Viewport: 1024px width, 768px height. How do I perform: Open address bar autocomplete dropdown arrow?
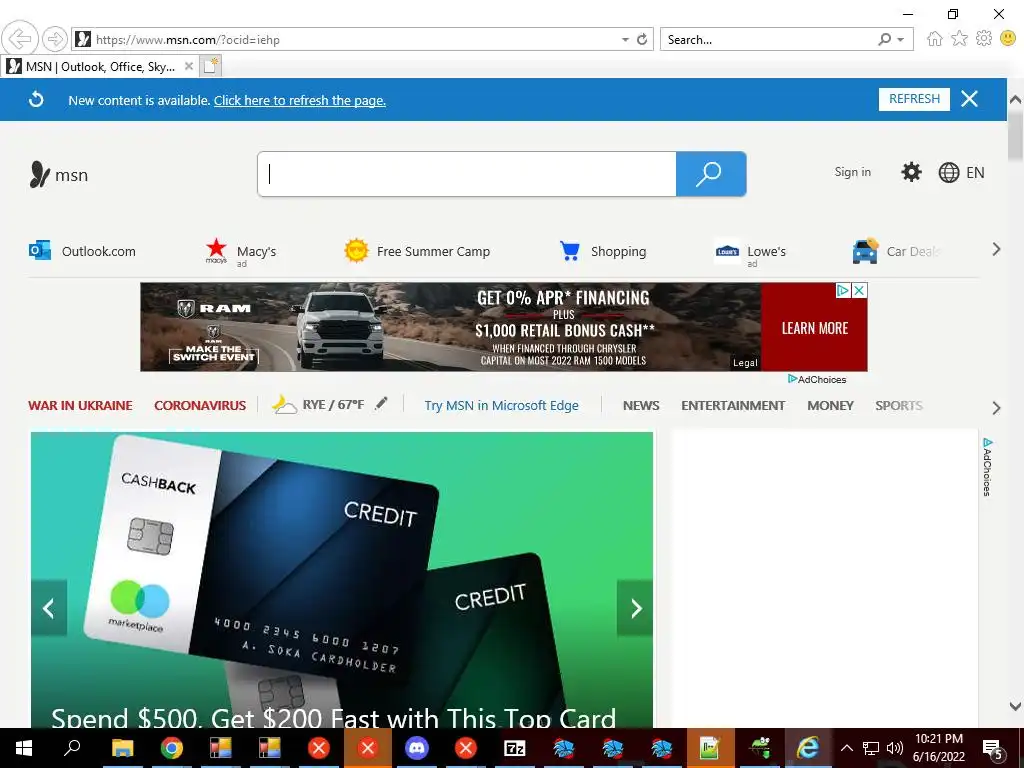click(x=625, y=40)
